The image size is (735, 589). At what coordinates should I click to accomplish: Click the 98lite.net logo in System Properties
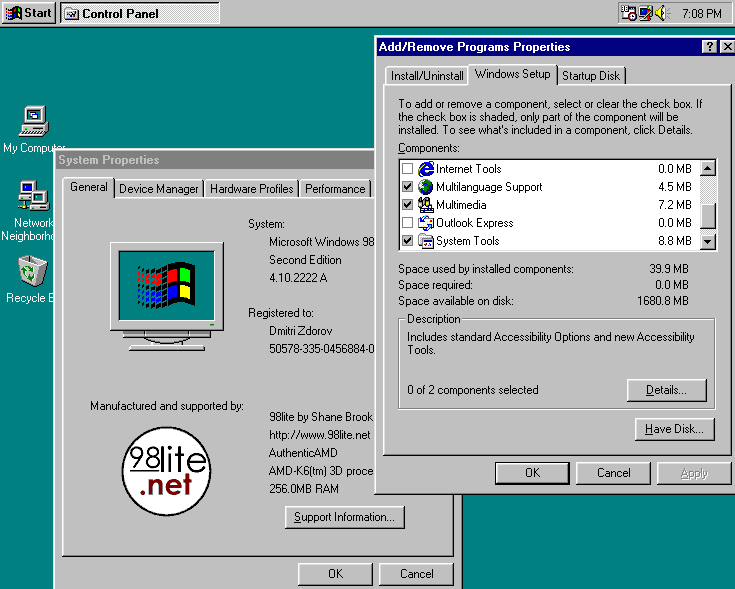tap(166, 470)
